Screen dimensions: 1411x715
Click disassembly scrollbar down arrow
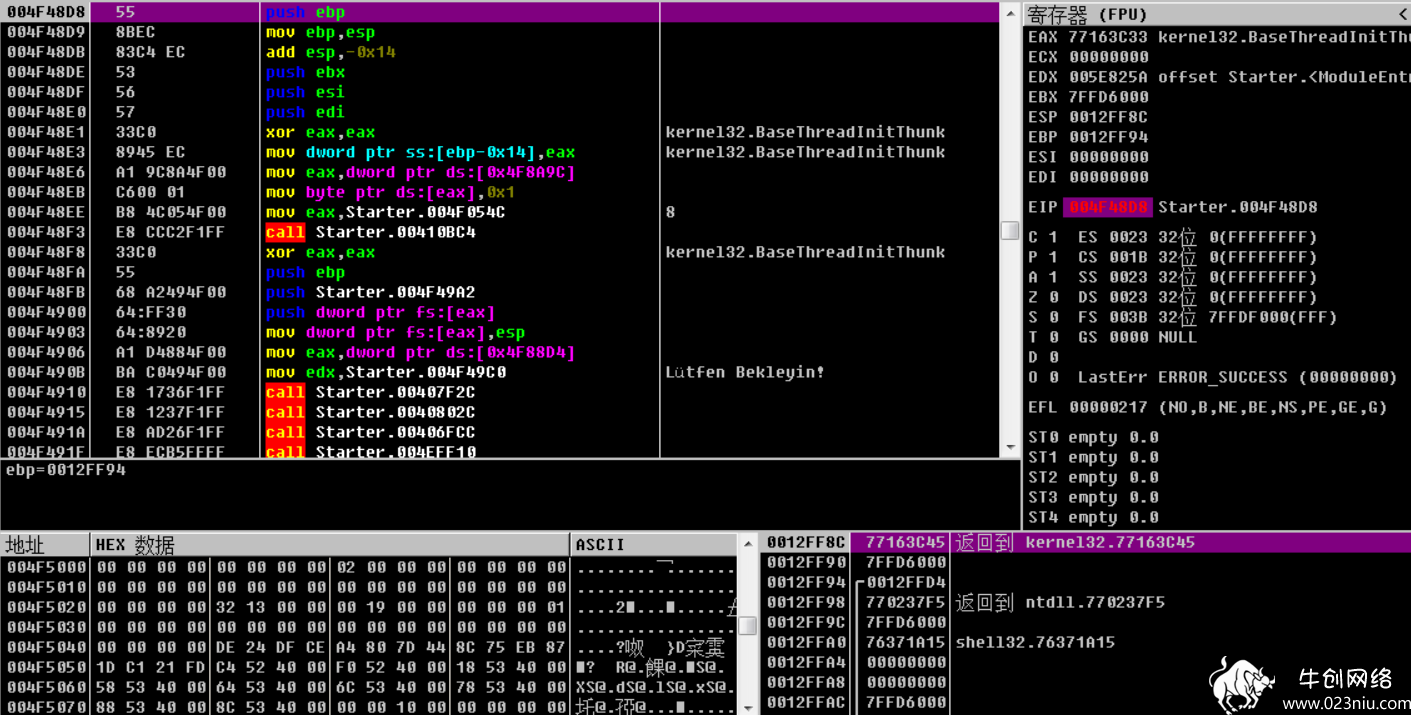1010,447
